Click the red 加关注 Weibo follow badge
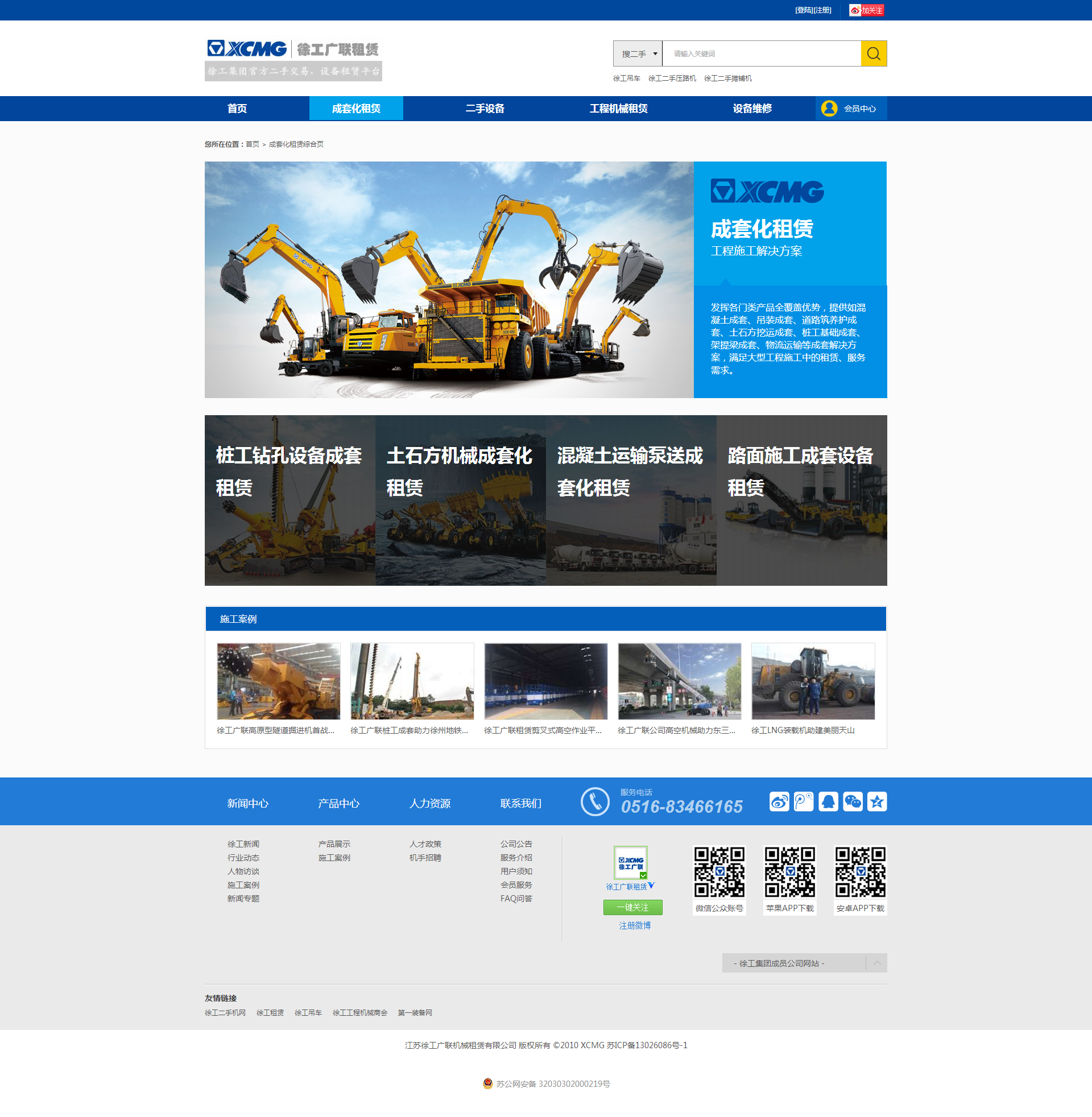The image size is (1092, 1117). (866, 10)
